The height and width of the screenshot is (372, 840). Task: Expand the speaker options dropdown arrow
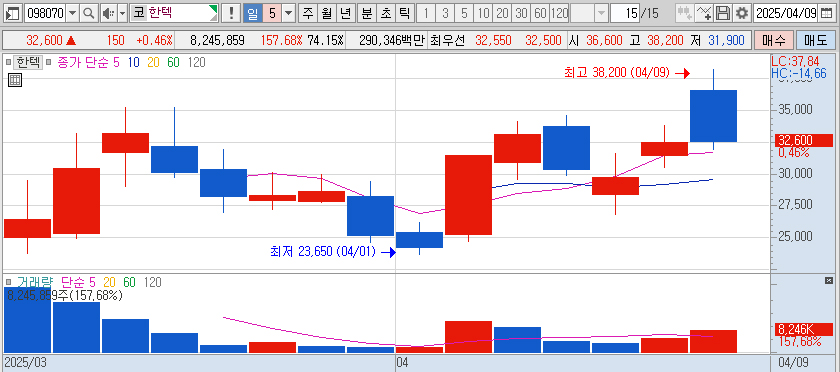[122, 13]
